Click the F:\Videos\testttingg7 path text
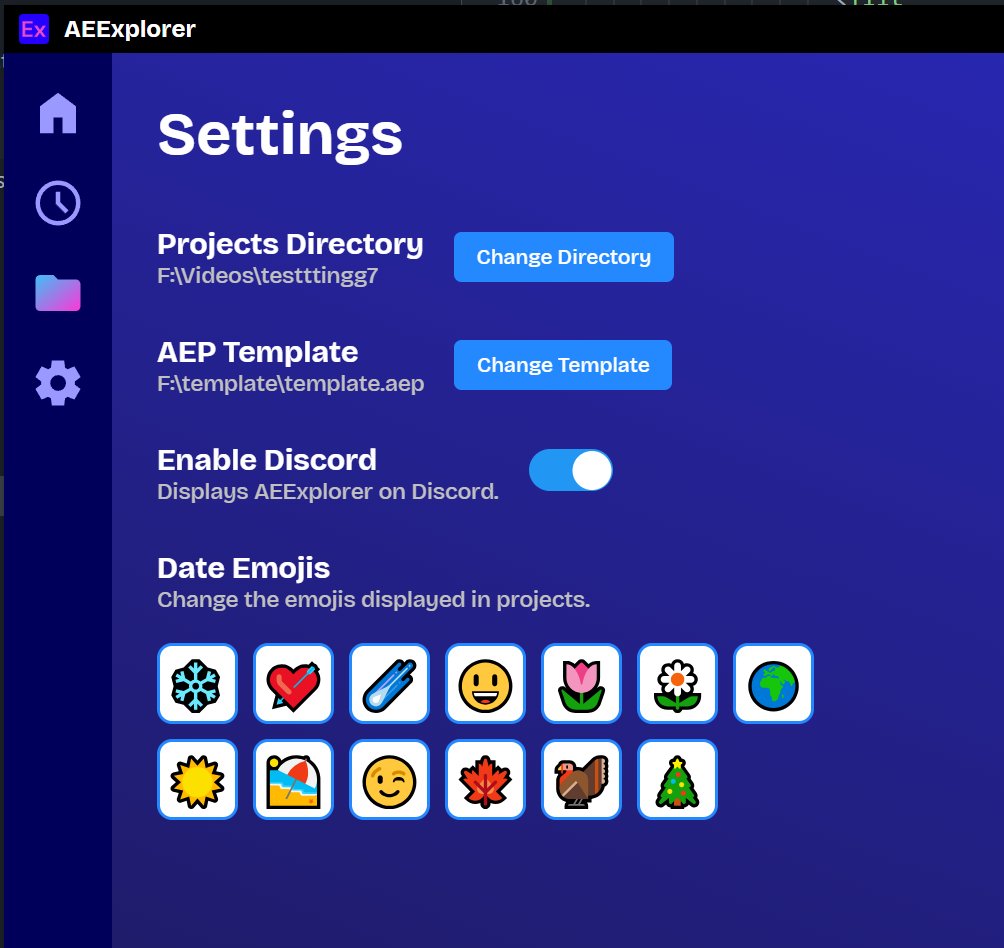This screenshot has width=1004, height=948. pos(268,276)
